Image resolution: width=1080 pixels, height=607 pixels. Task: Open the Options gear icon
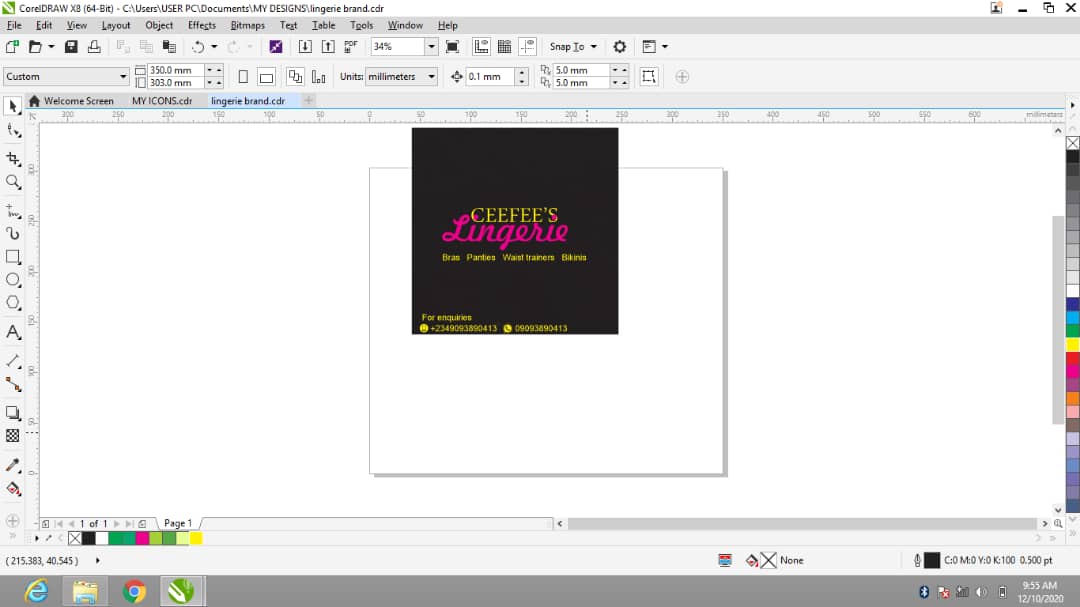(x=619, y=47)
